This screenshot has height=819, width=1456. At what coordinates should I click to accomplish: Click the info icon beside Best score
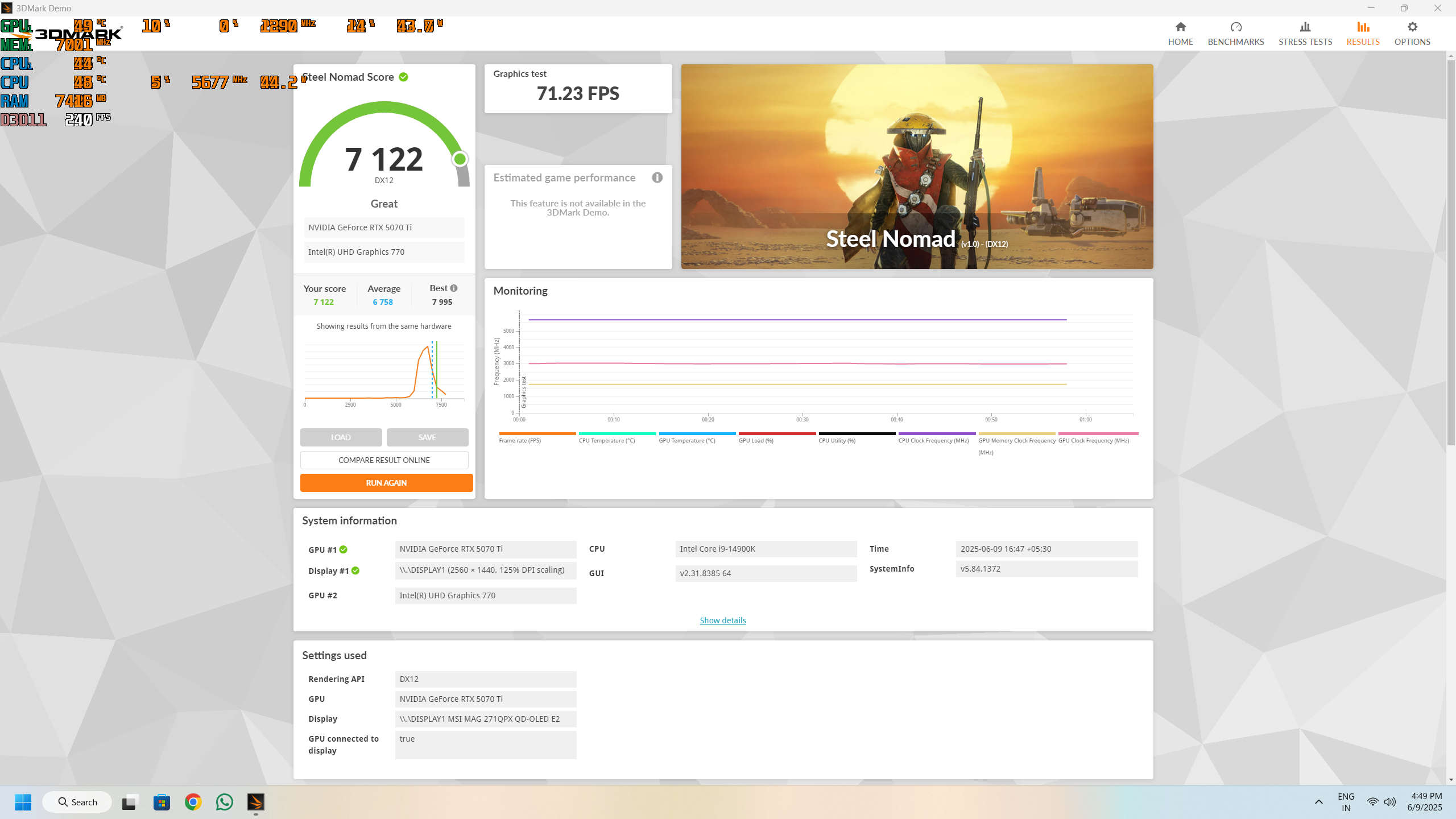click(x=454, y=288)
